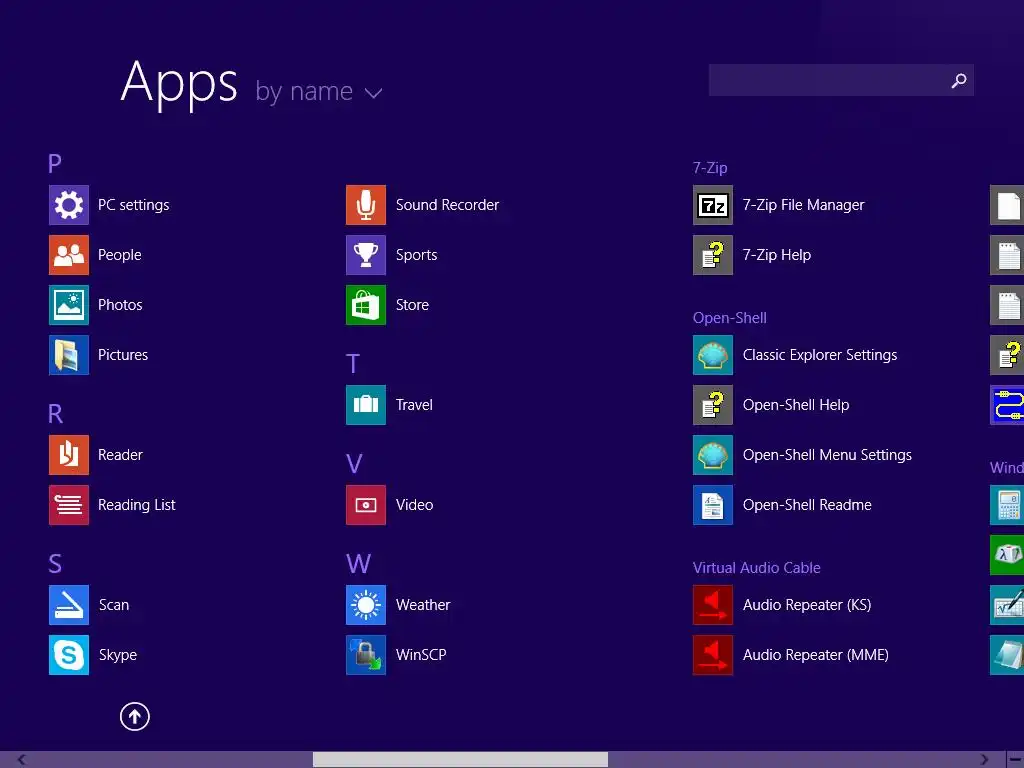Click the 'WinSCP' label

point(421,655)
